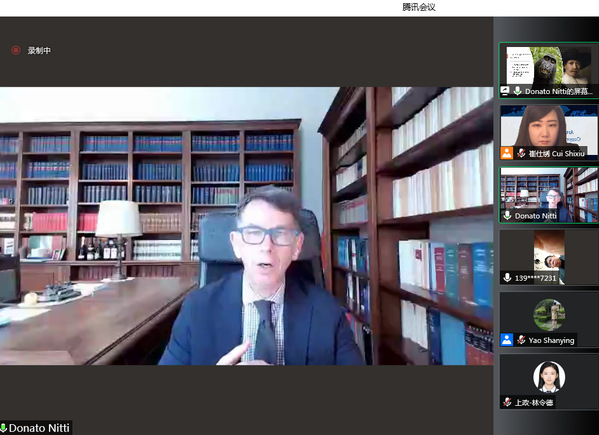This screenshot has width=599, height=435.
Task: Click the green microphone icon beside the speaker's name label
Action: click(x=3, y=428)
